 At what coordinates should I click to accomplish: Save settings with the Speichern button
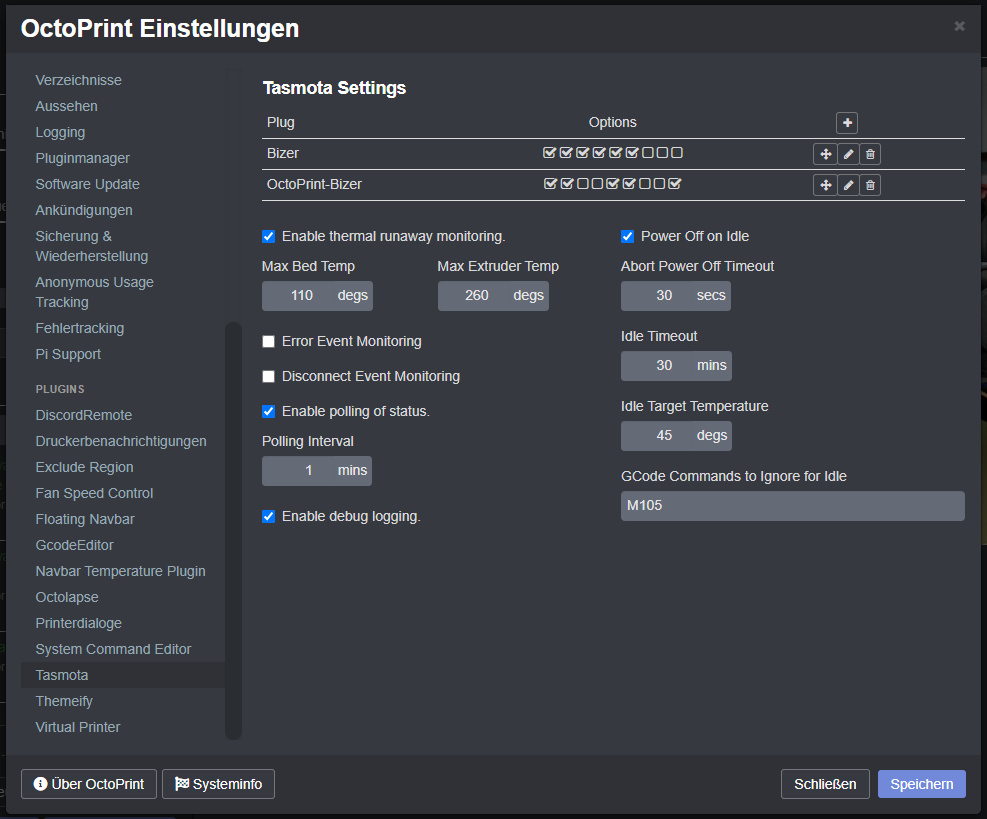[920, 784]
